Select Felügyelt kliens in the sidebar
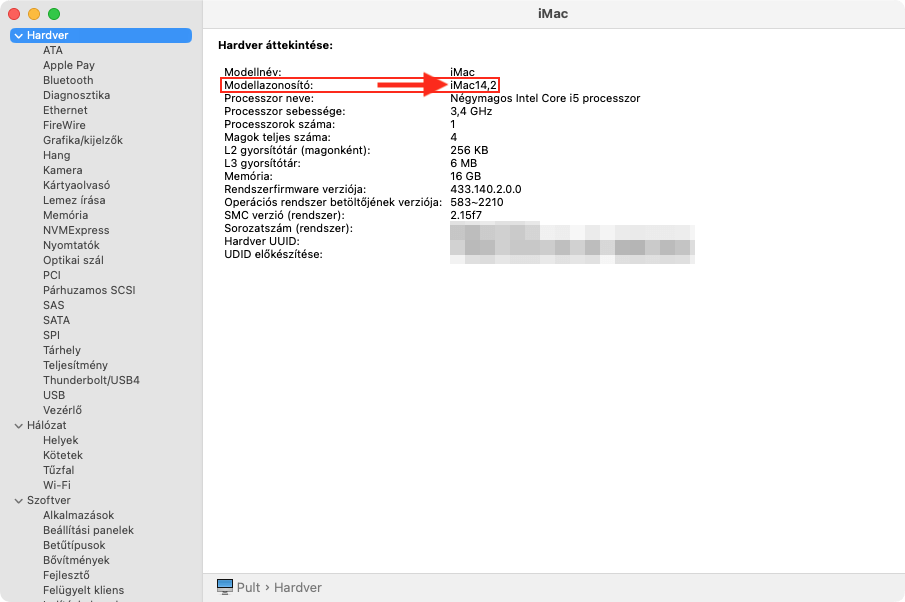 tap(83, 590)
